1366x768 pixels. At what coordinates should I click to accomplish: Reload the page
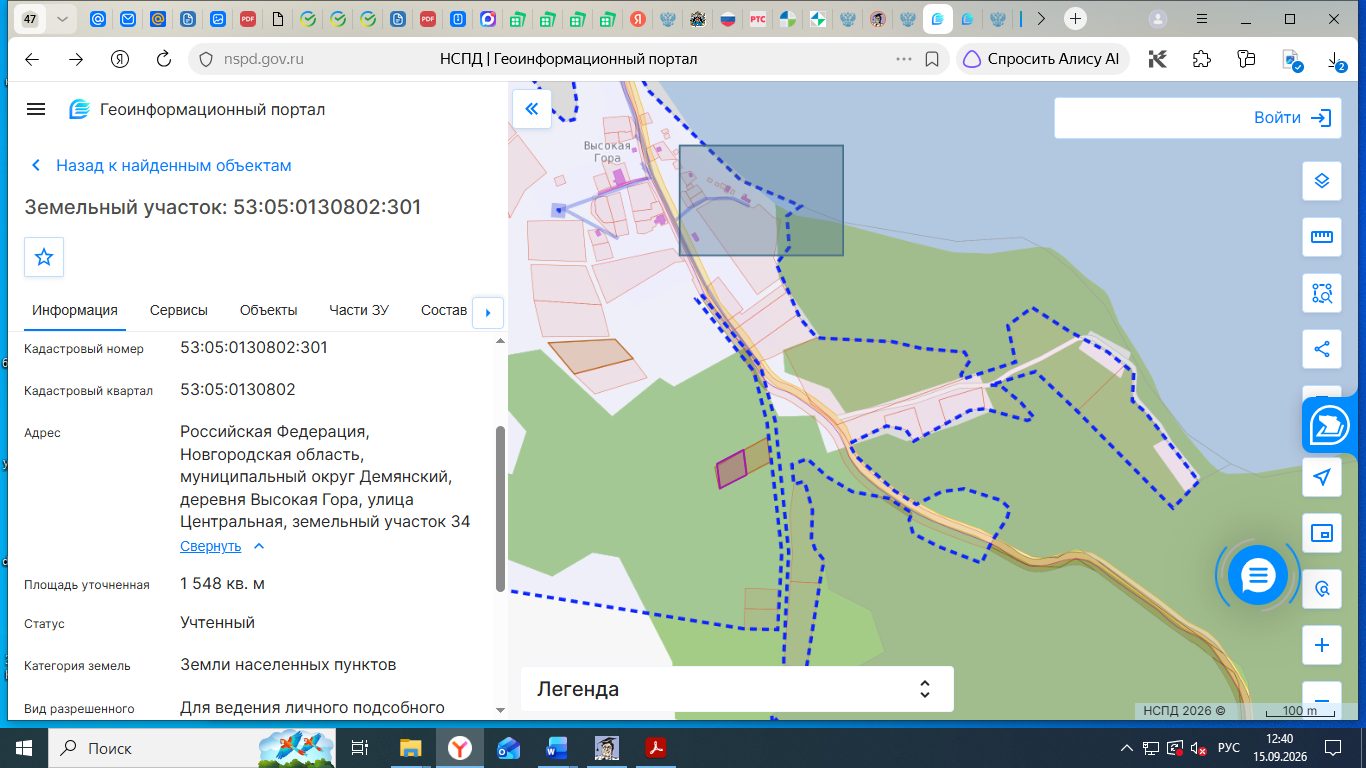point(164,59)
